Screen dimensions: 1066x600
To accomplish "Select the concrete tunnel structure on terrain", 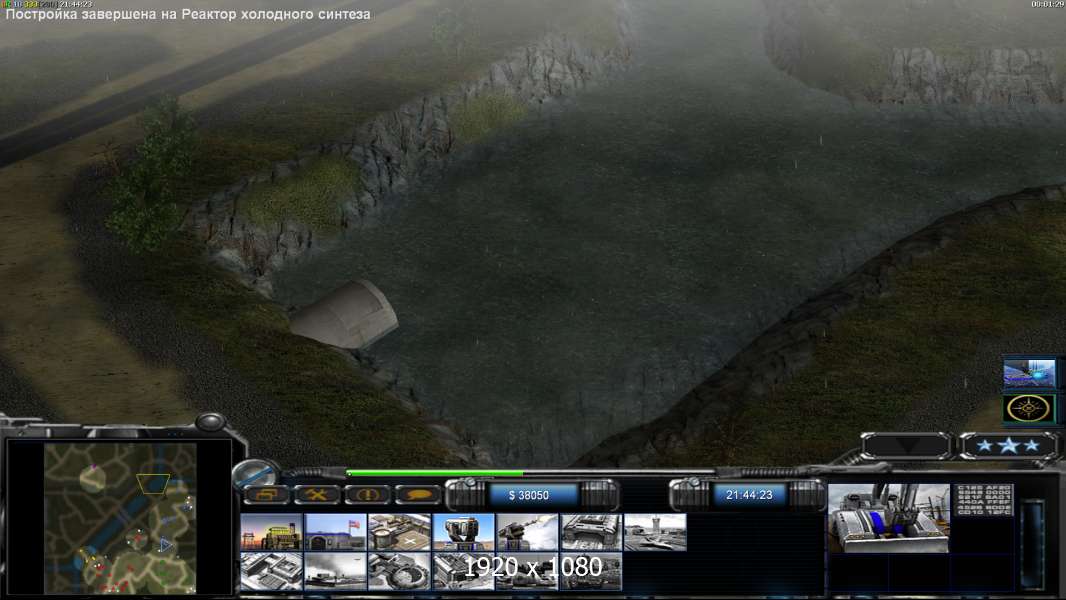I will tap(345, 315).
